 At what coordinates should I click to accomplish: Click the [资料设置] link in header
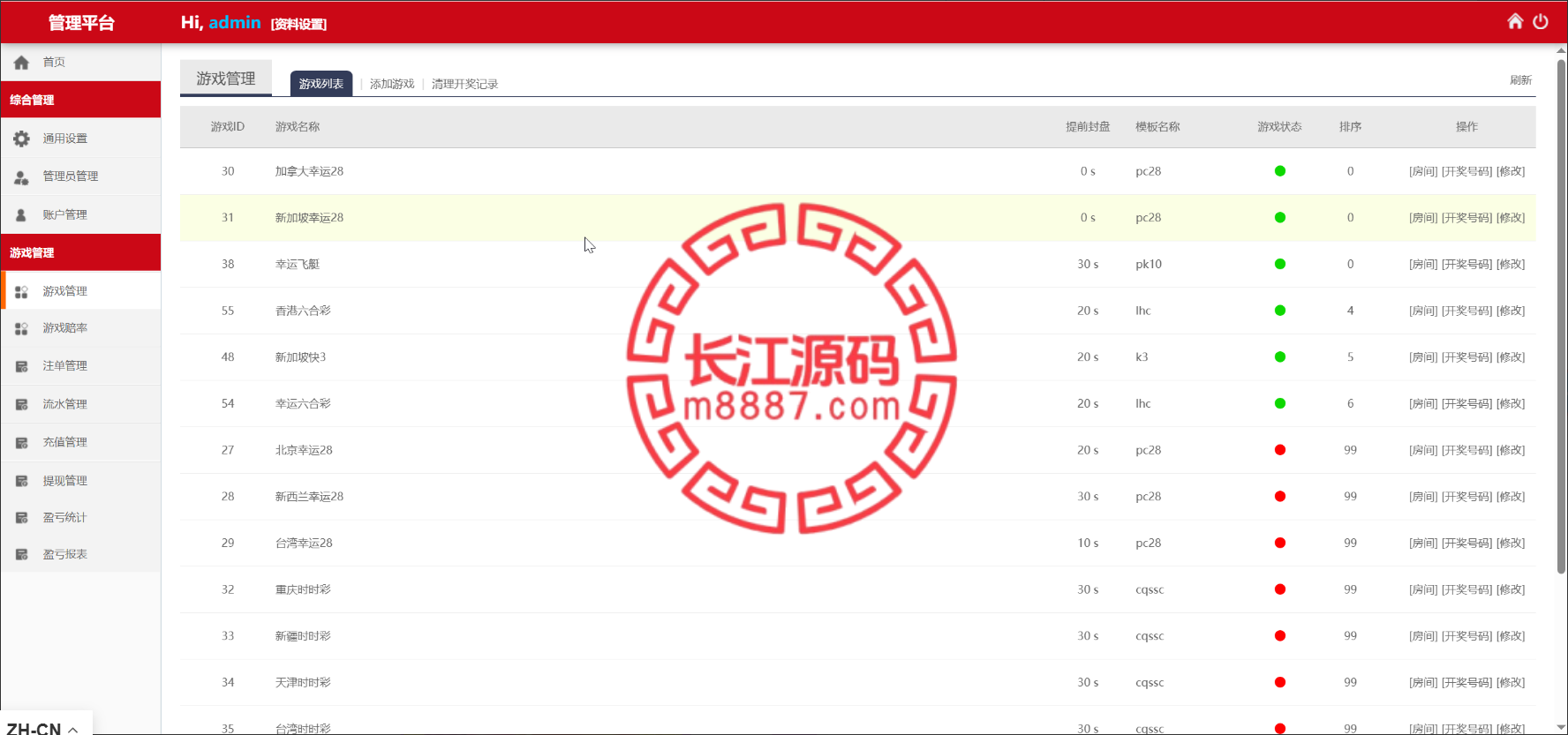[x=298, y=24]
